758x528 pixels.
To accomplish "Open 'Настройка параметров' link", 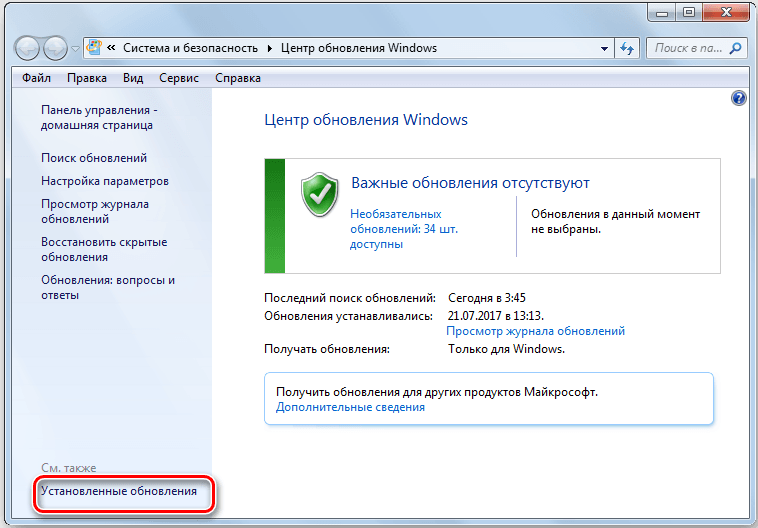I will coord(105,181).
